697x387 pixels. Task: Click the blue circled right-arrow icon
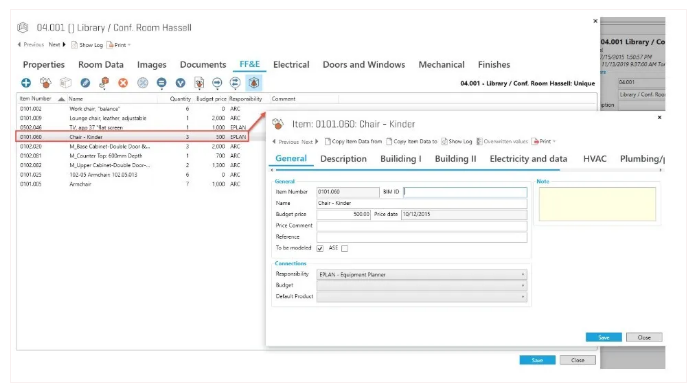217,83
